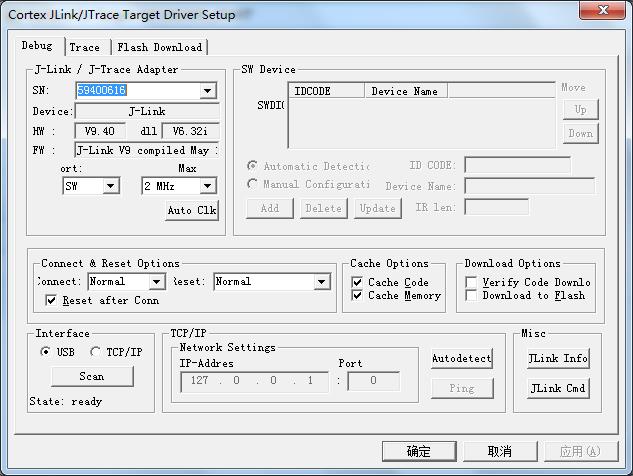Open the SW port dropdown

[x=111, y=186]
